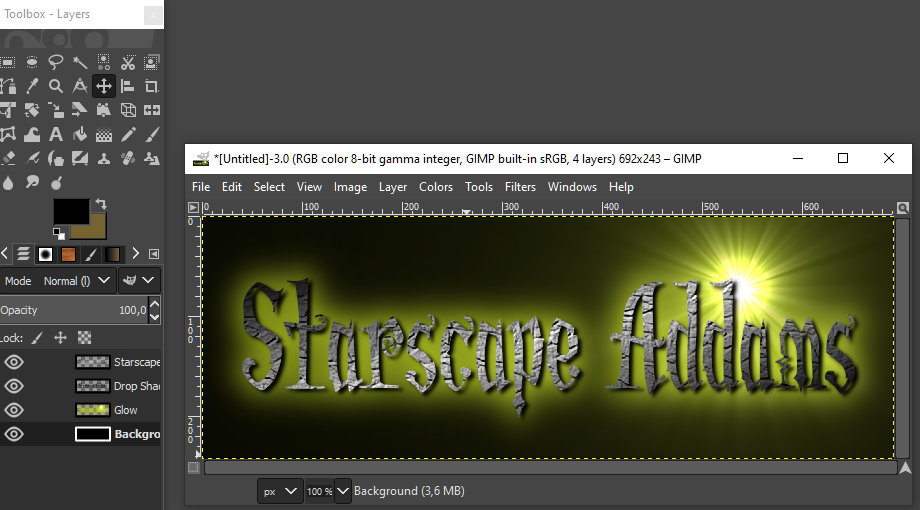Toggle visibility of Background layer
Screen dimensions: 920x510
coord(14,434)
